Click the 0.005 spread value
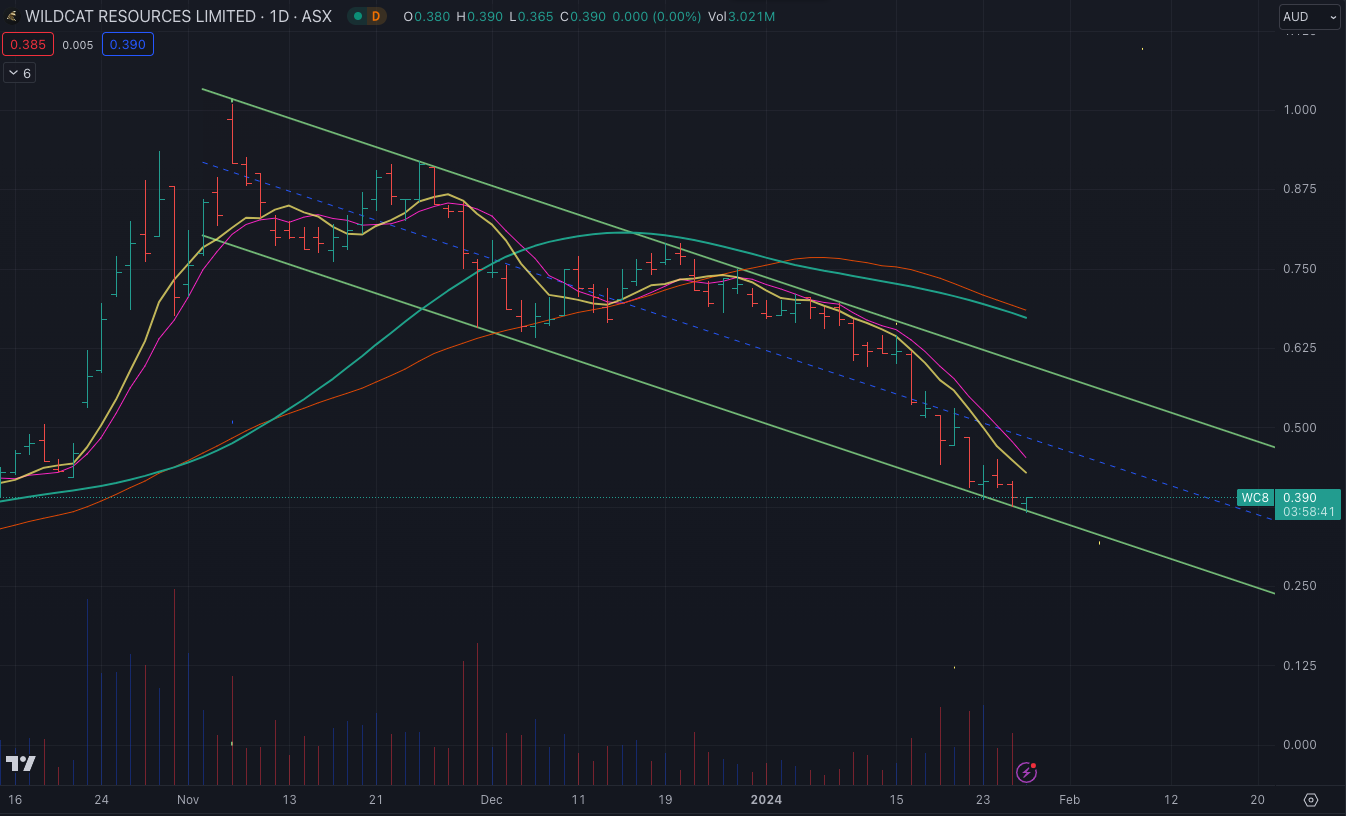This screenshot has height=816, width=1346. (x=78, y=44)
